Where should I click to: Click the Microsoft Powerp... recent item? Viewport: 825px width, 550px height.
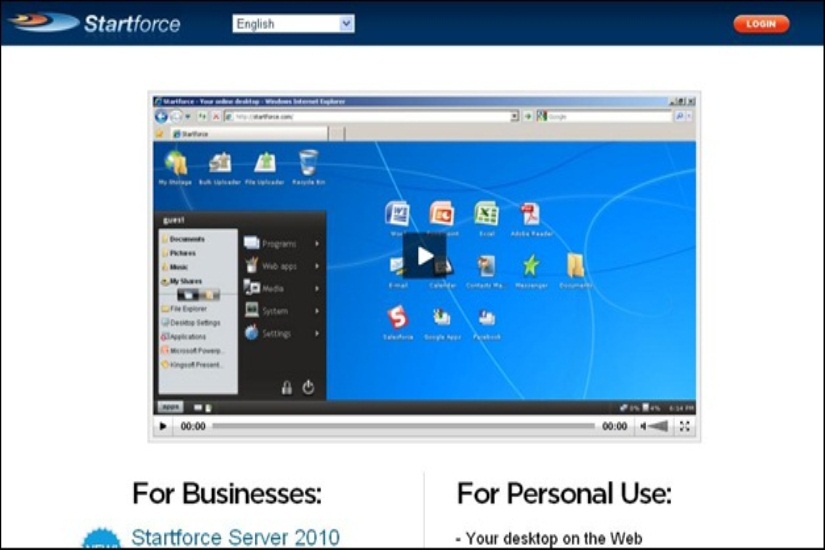(193, 351)
